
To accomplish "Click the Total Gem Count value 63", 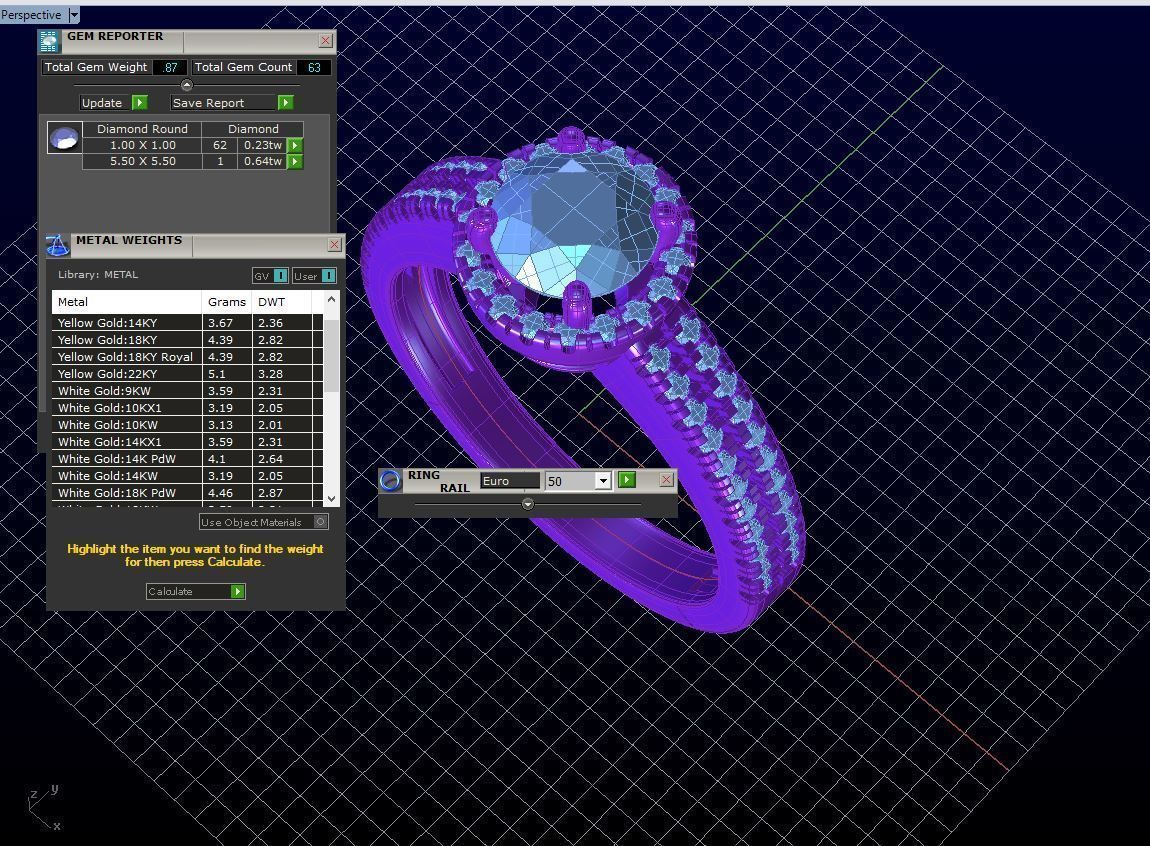I will click(x=314, y=67).
